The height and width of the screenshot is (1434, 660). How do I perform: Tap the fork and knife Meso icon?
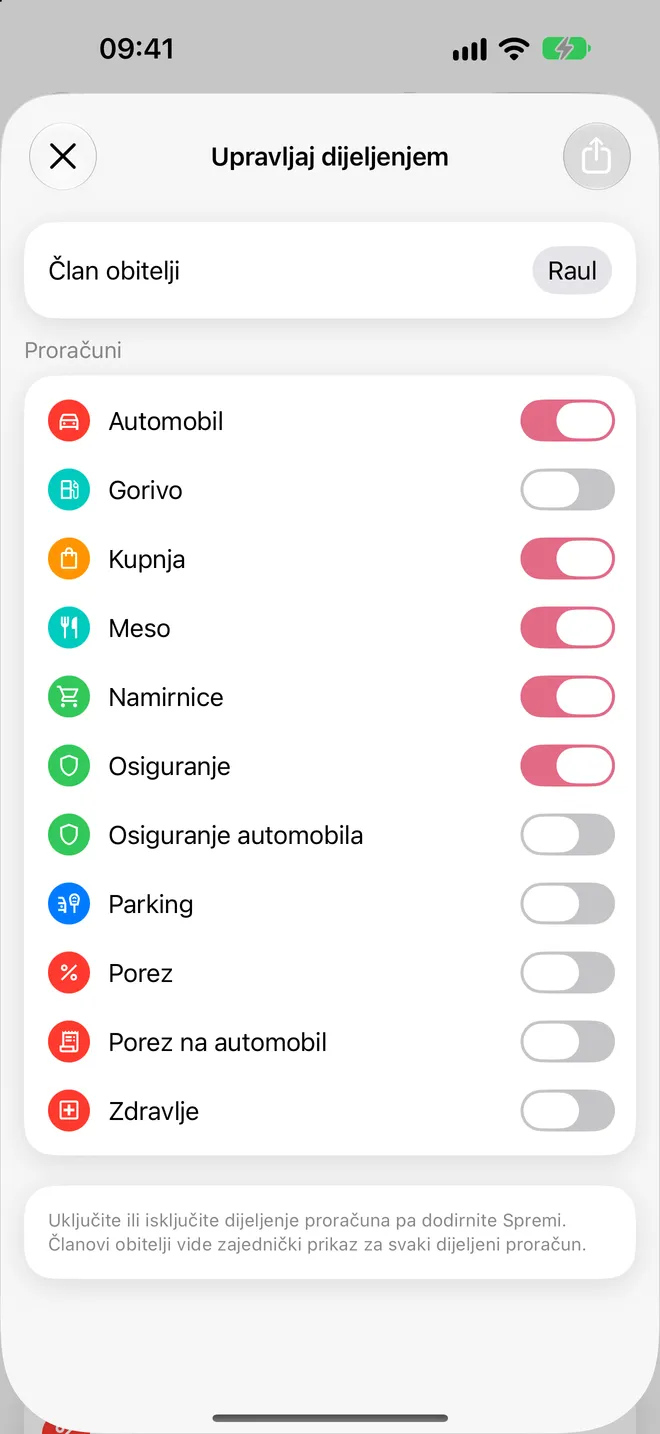coord(69,628)
